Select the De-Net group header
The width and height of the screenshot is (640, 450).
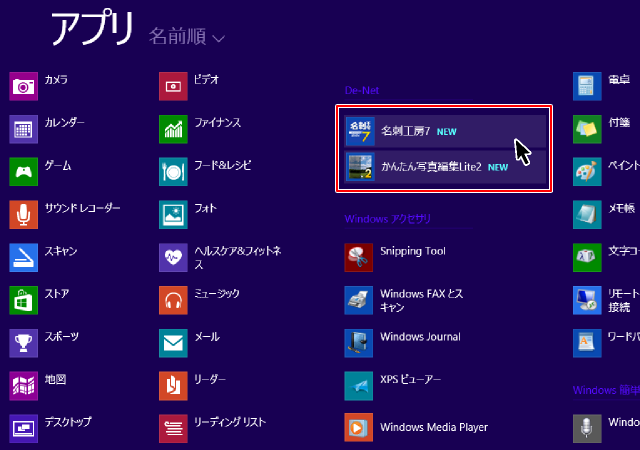tap(362, 90)
